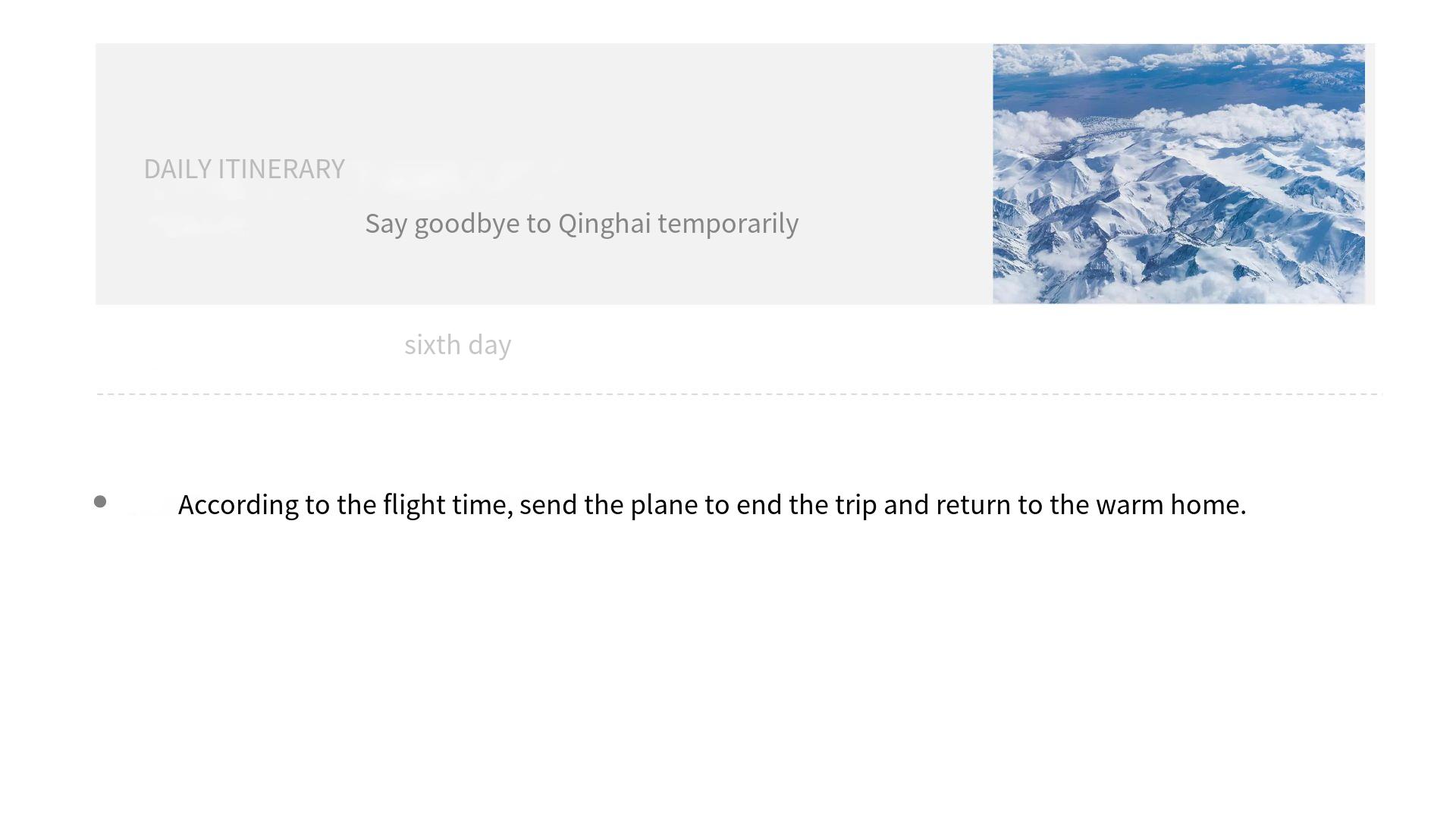Image resolution: width=1456 pixels, height=819 pixels.
Task: Click the gray bullet point dot
Action: (100, 501)
